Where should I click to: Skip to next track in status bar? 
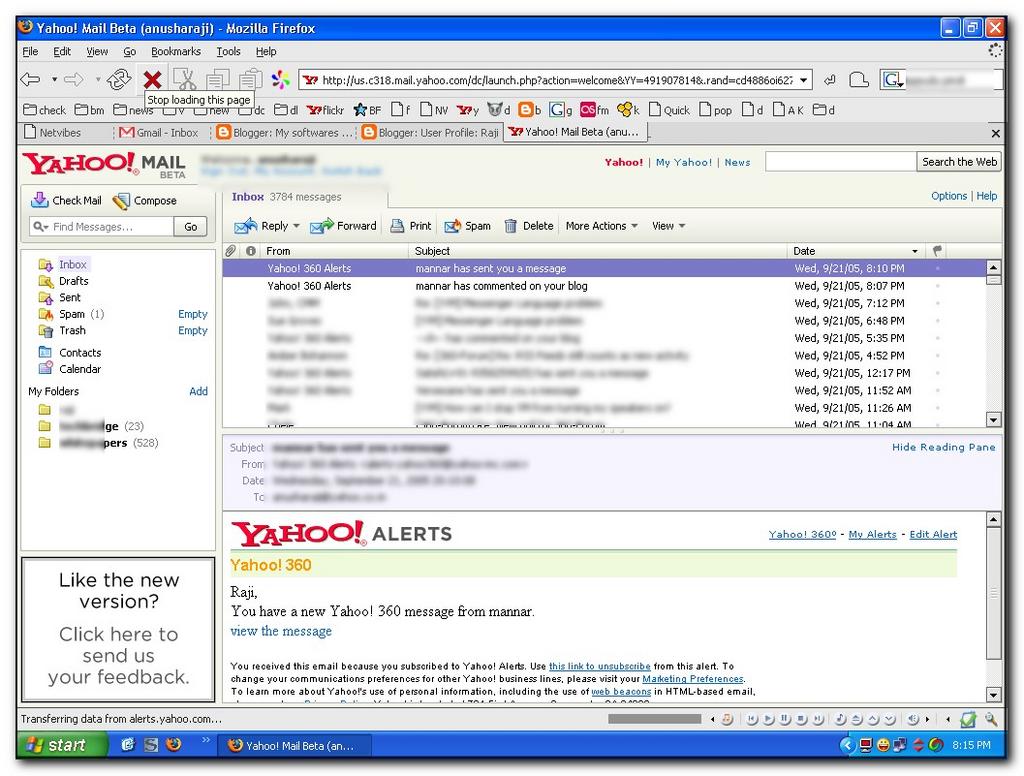click(x=818, y=719)
